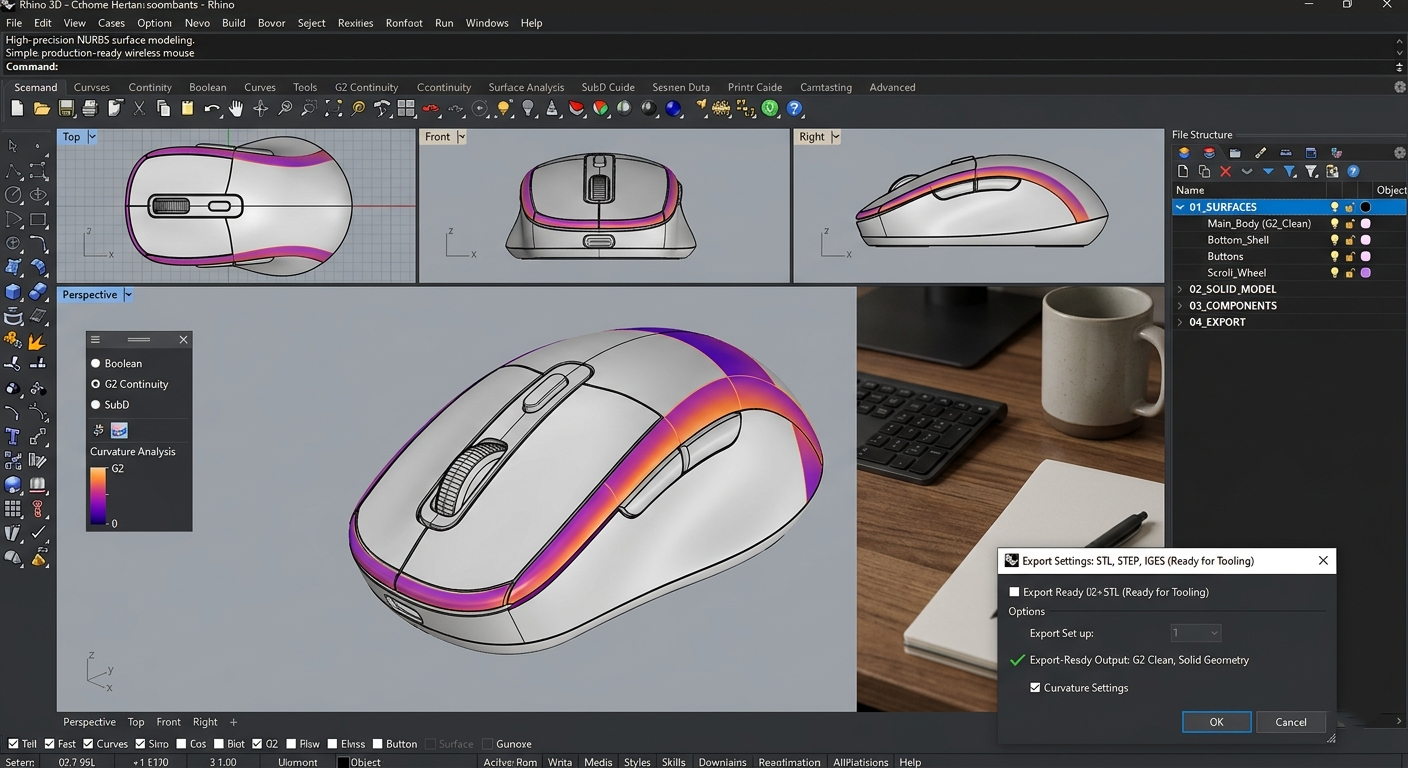Select the Pan hand tool
1408x768 pixels.
pyautogui.click(x=236, y=108)
